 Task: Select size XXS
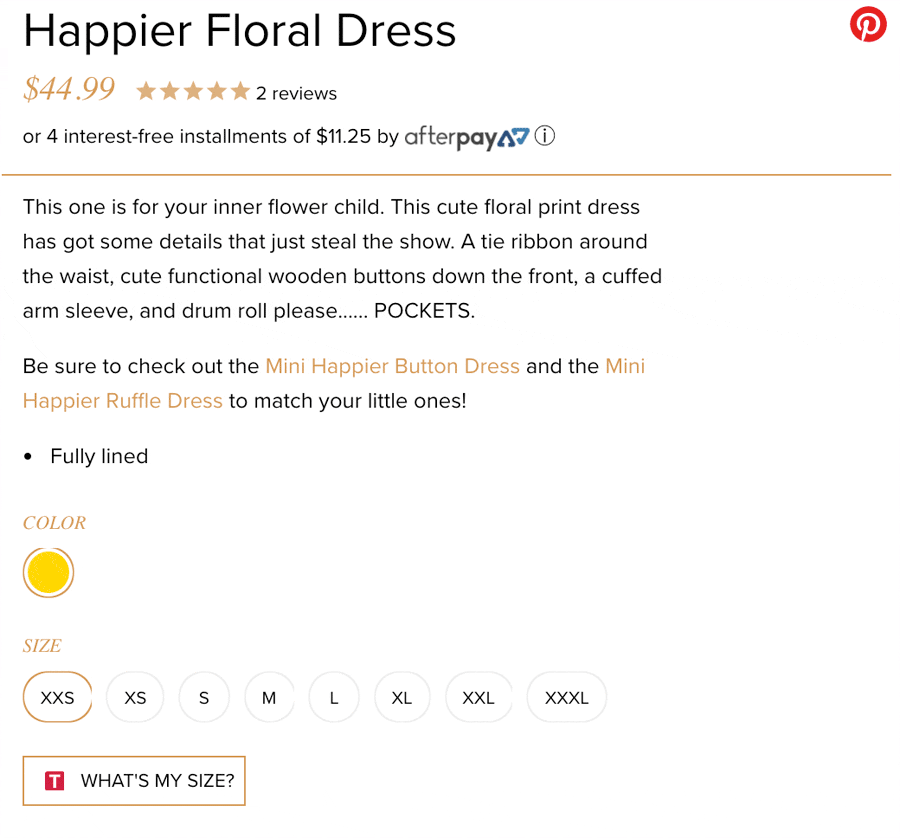(57, 697)
